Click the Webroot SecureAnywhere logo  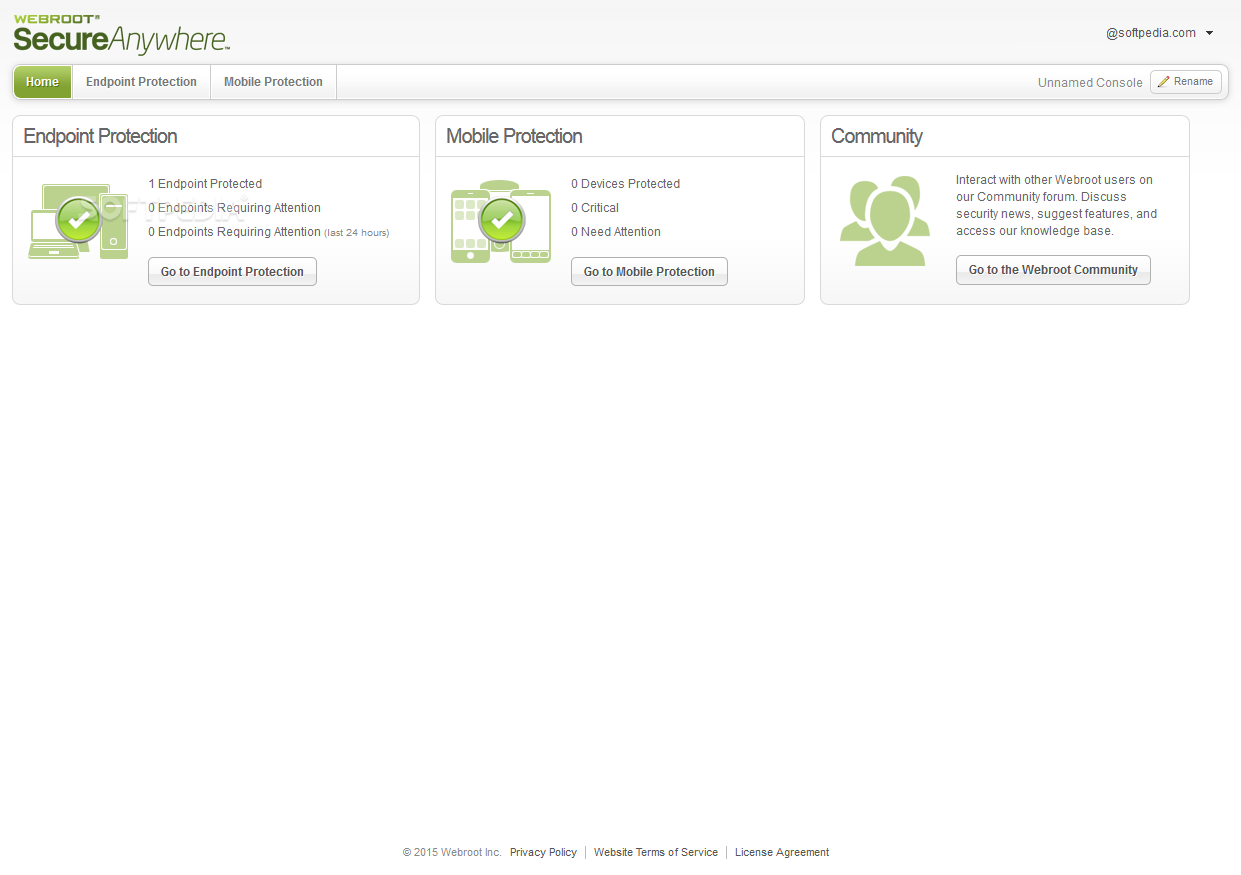coord(122,34)
